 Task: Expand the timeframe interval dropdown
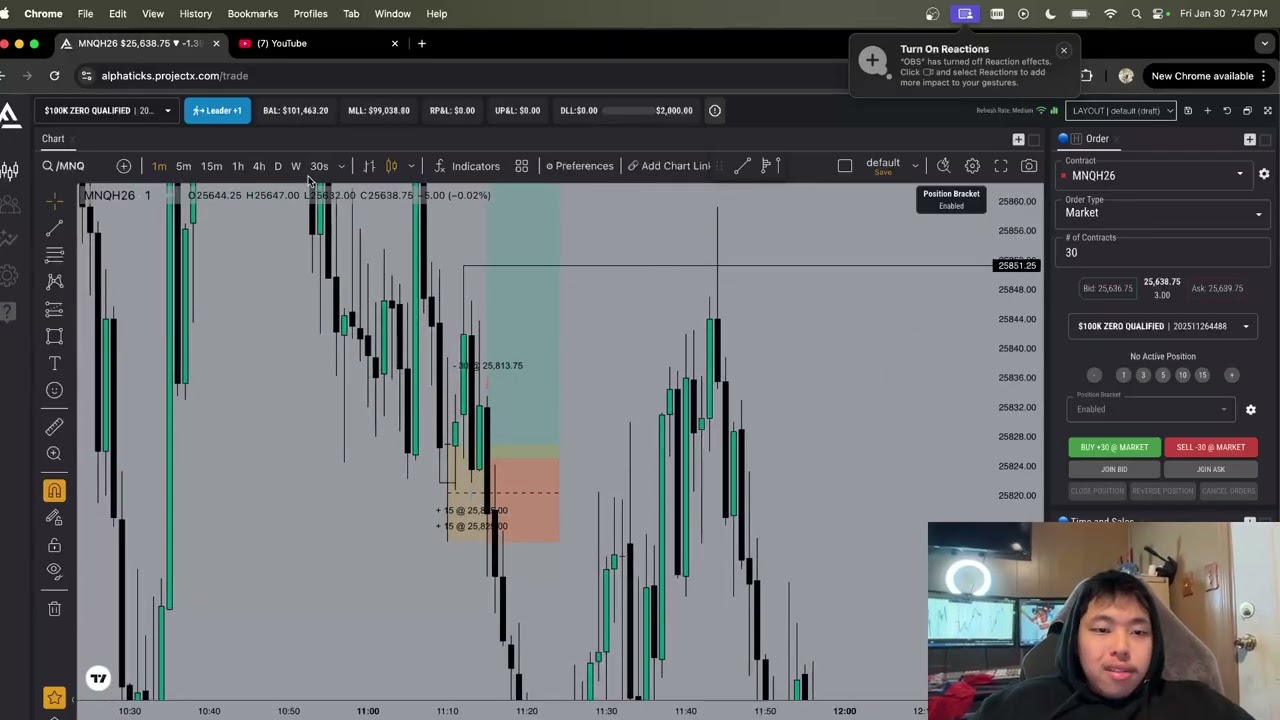[x=341, y=166]
